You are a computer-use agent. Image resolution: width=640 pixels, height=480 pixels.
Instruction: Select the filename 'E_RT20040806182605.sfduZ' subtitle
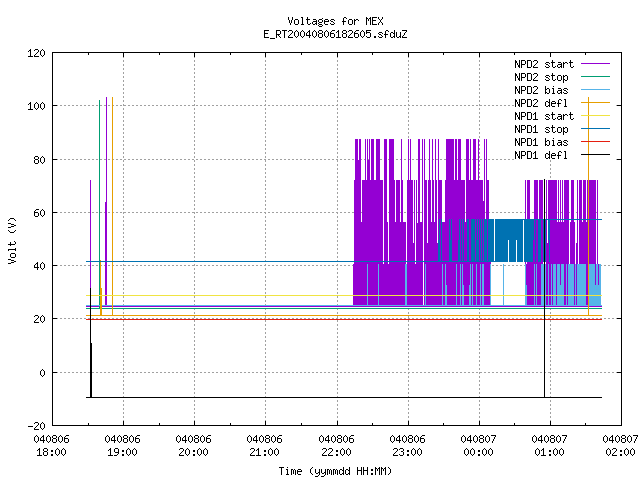coord(335,34)
